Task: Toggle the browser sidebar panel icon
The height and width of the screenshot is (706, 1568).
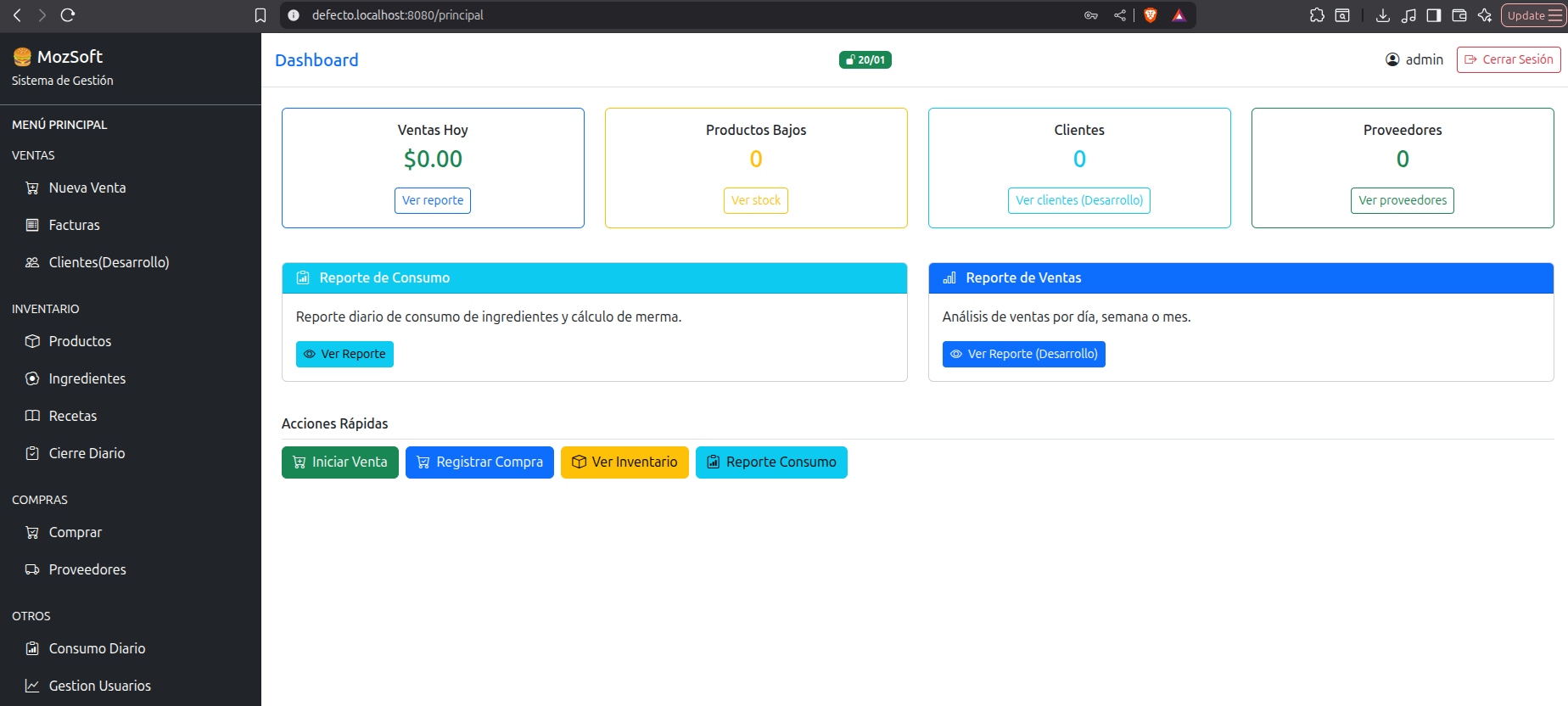Action: point(1434,15)
